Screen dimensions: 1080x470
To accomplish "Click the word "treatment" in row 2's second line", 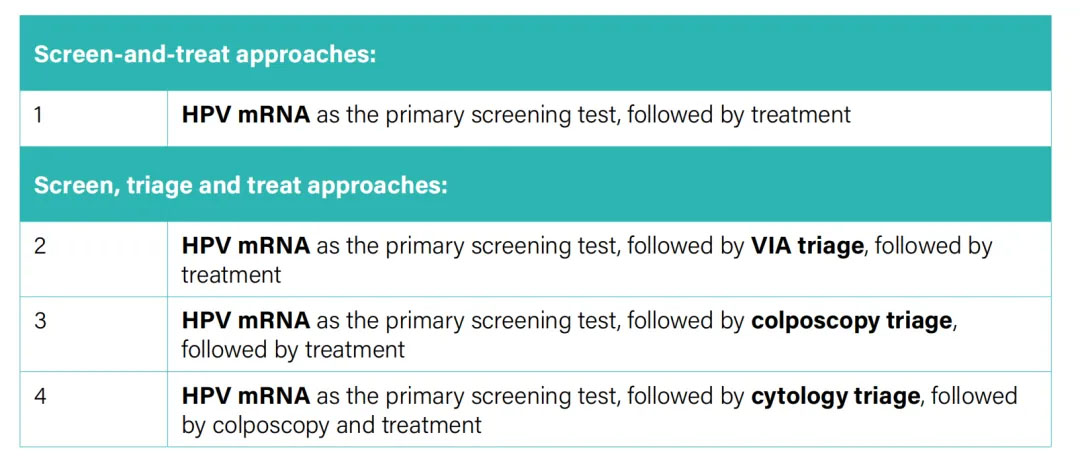I will [231, 275].
